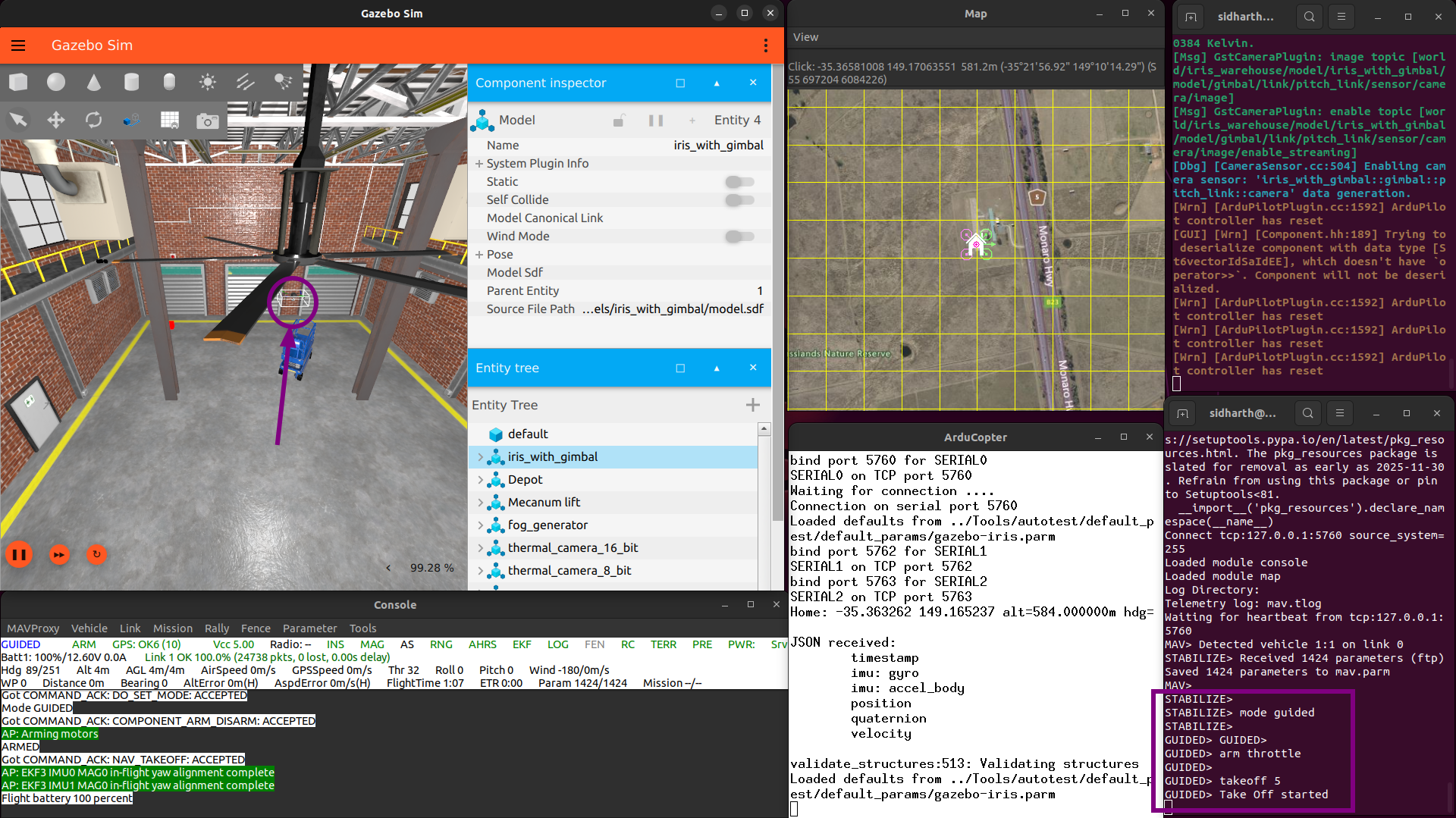The width and height of the screenshot is (1456, 818).
Task: Expand the System Plugin Info section
Action: [x=479, y=164]
